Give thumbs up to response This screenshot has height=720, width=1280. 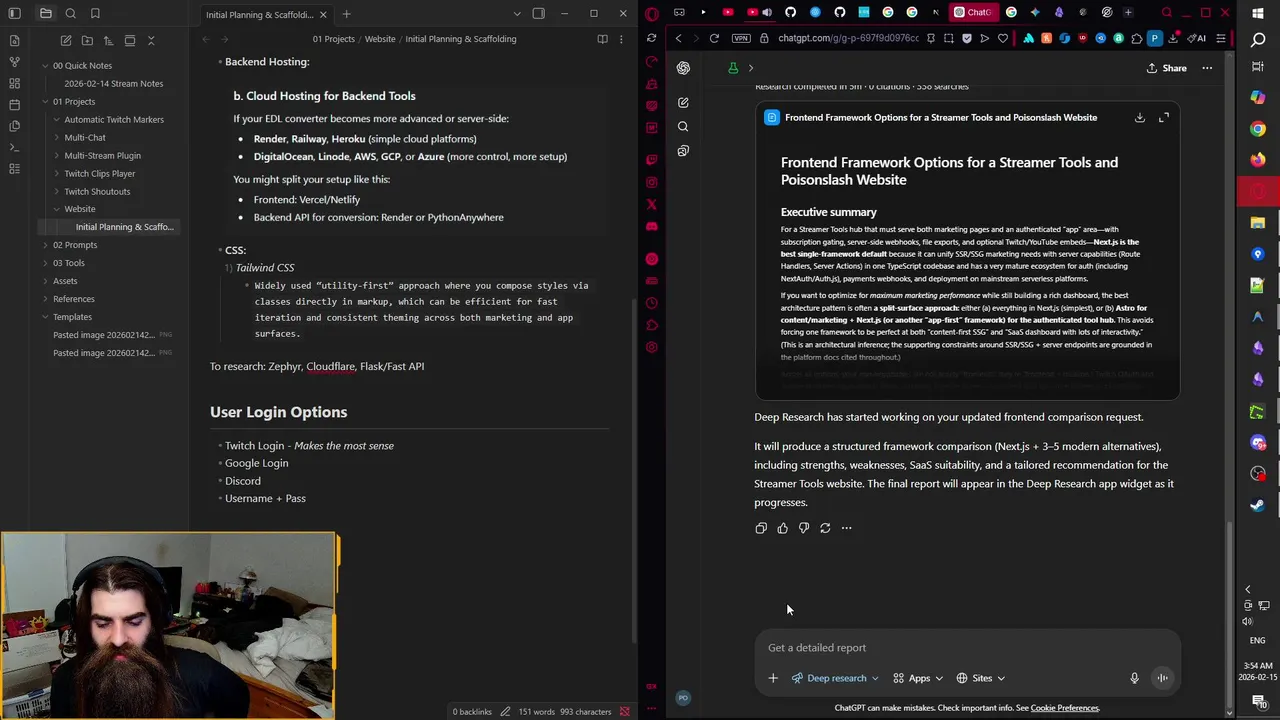[782, 528]
